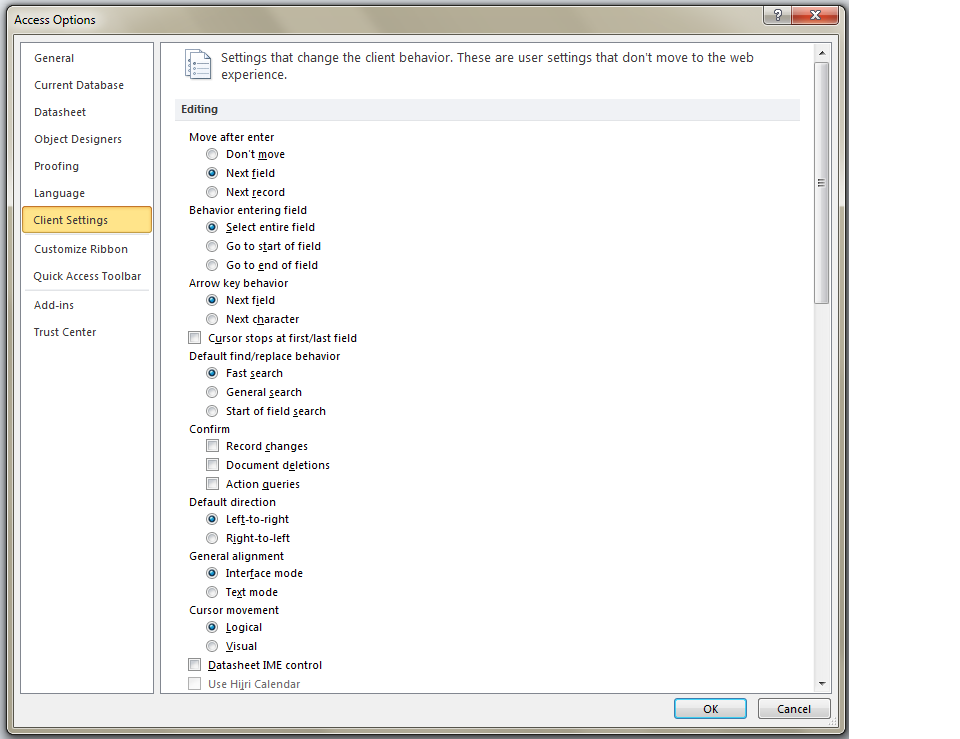960x739 pixels.
Task: Select Right-to-left default direction
Action: [x=212, y=538]
